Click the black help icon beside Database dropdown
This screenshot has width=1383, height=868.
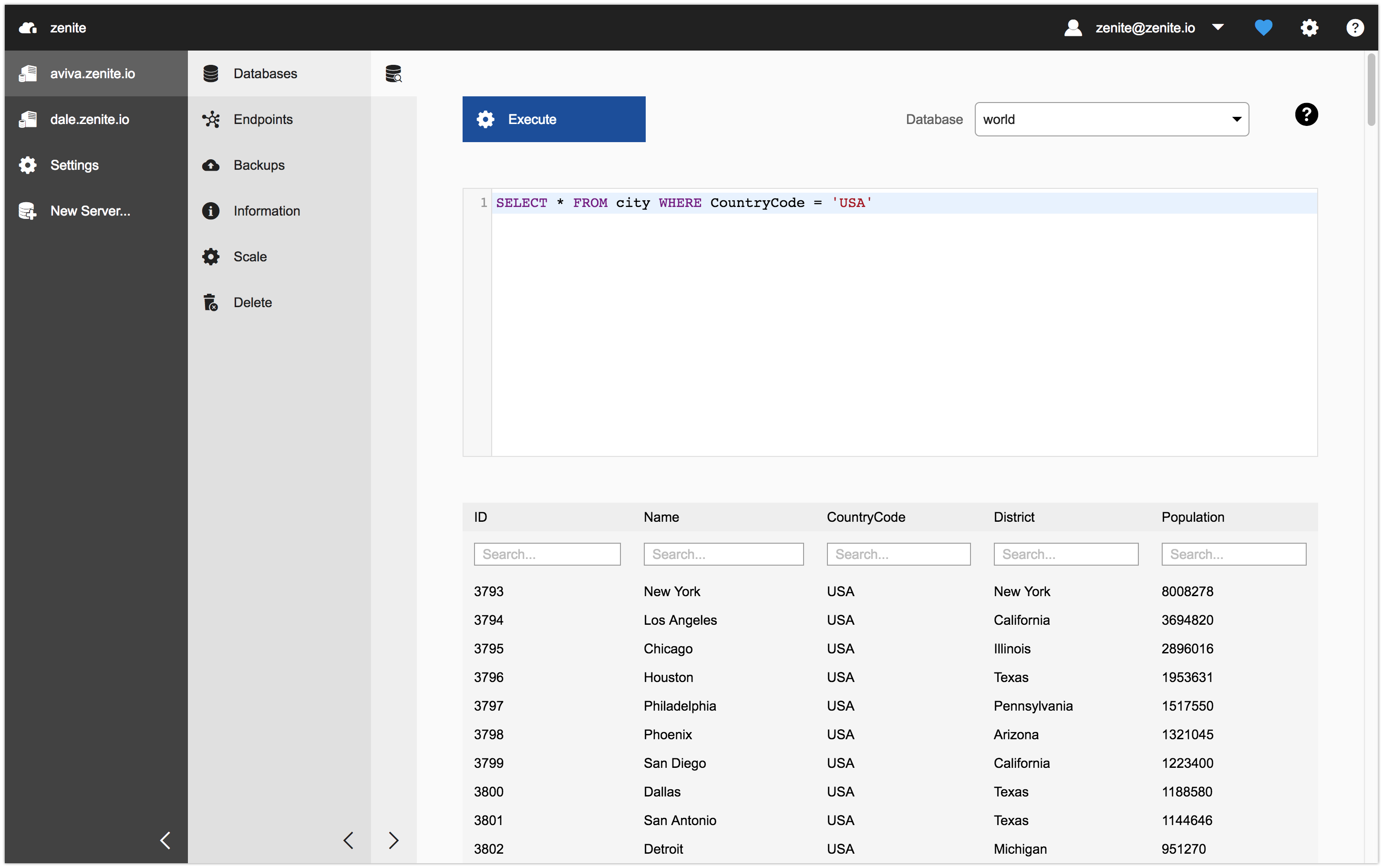pyautogui.click(x=1306, y=115)
